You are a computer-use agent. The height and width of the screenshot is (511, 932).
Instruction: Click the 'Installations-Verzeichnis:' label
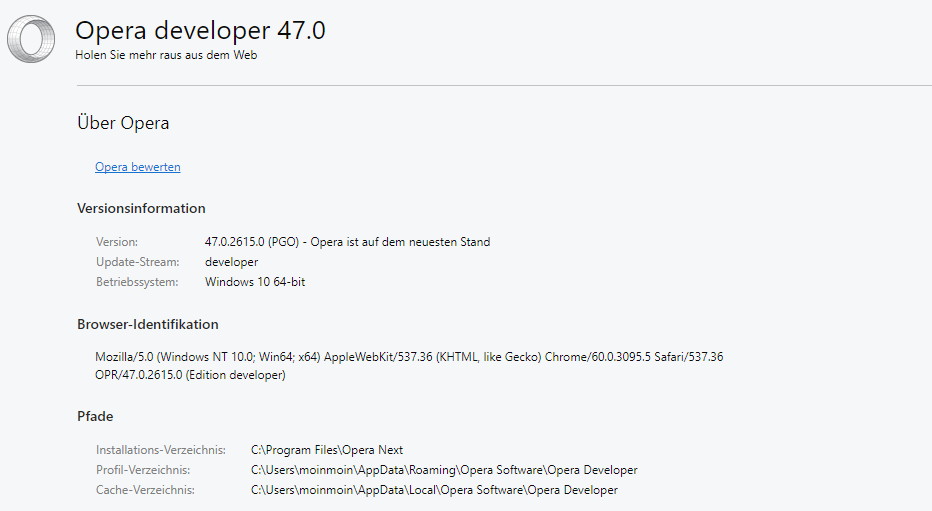pyautogui.click(x=161, y=450)
